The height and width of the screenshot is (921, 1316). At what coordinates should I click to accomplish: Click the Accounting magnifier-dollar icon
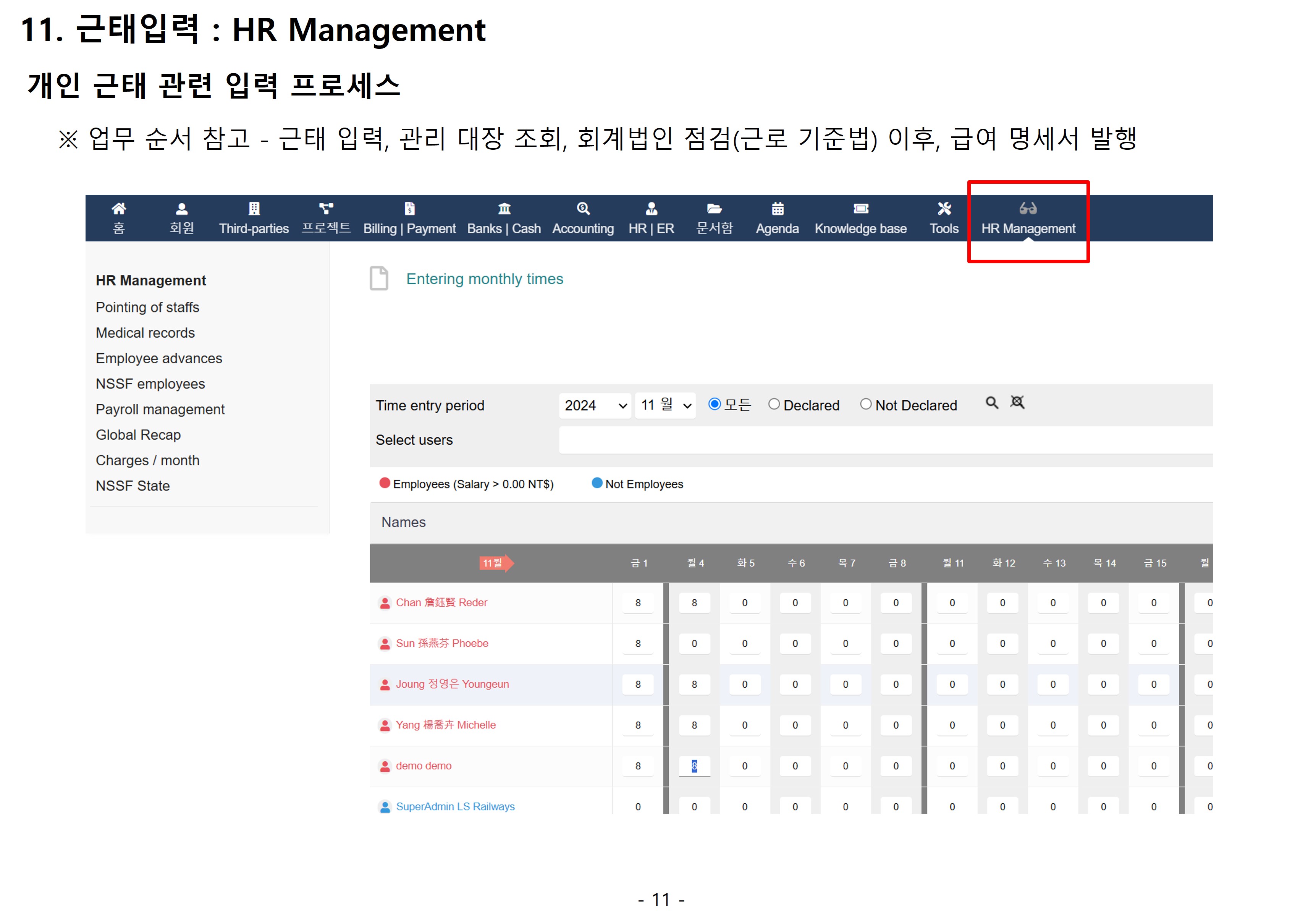click(x=583, y=208)
